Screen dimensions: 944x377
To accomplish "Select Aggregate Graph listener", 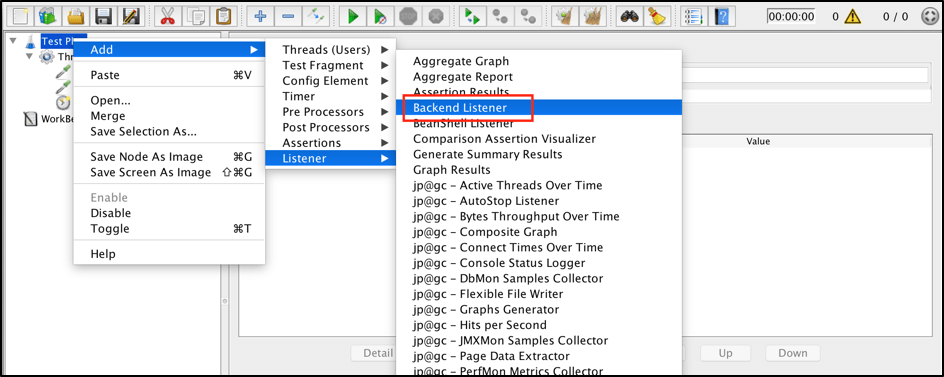I will 539,61.
